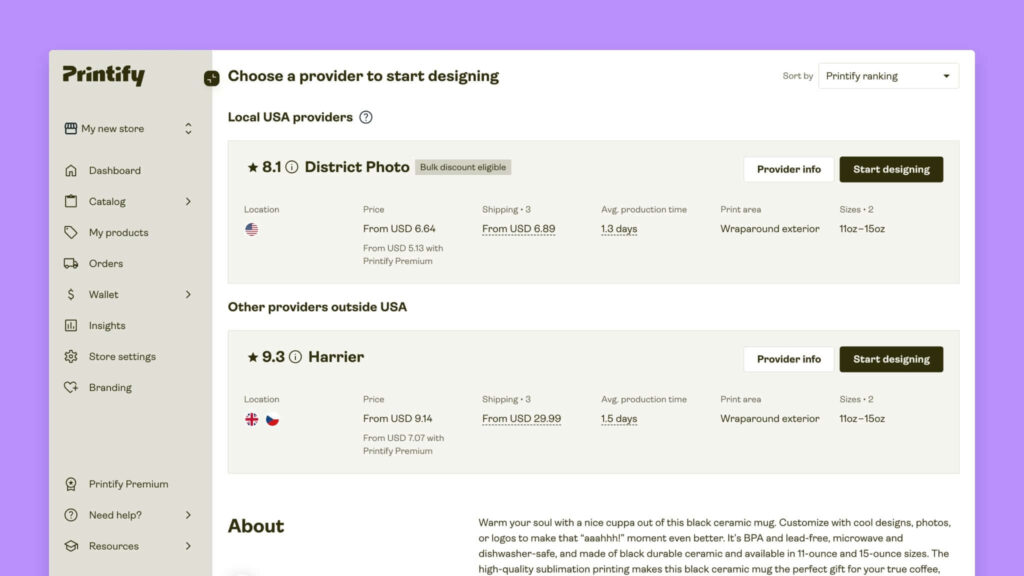Expand the Resources submenu chevron
Screen dimensions: 1024x576
[188, 546]
